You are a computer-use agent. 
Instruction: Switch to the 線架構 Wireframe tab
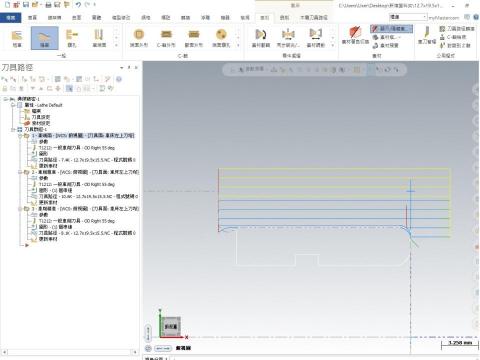54,17
